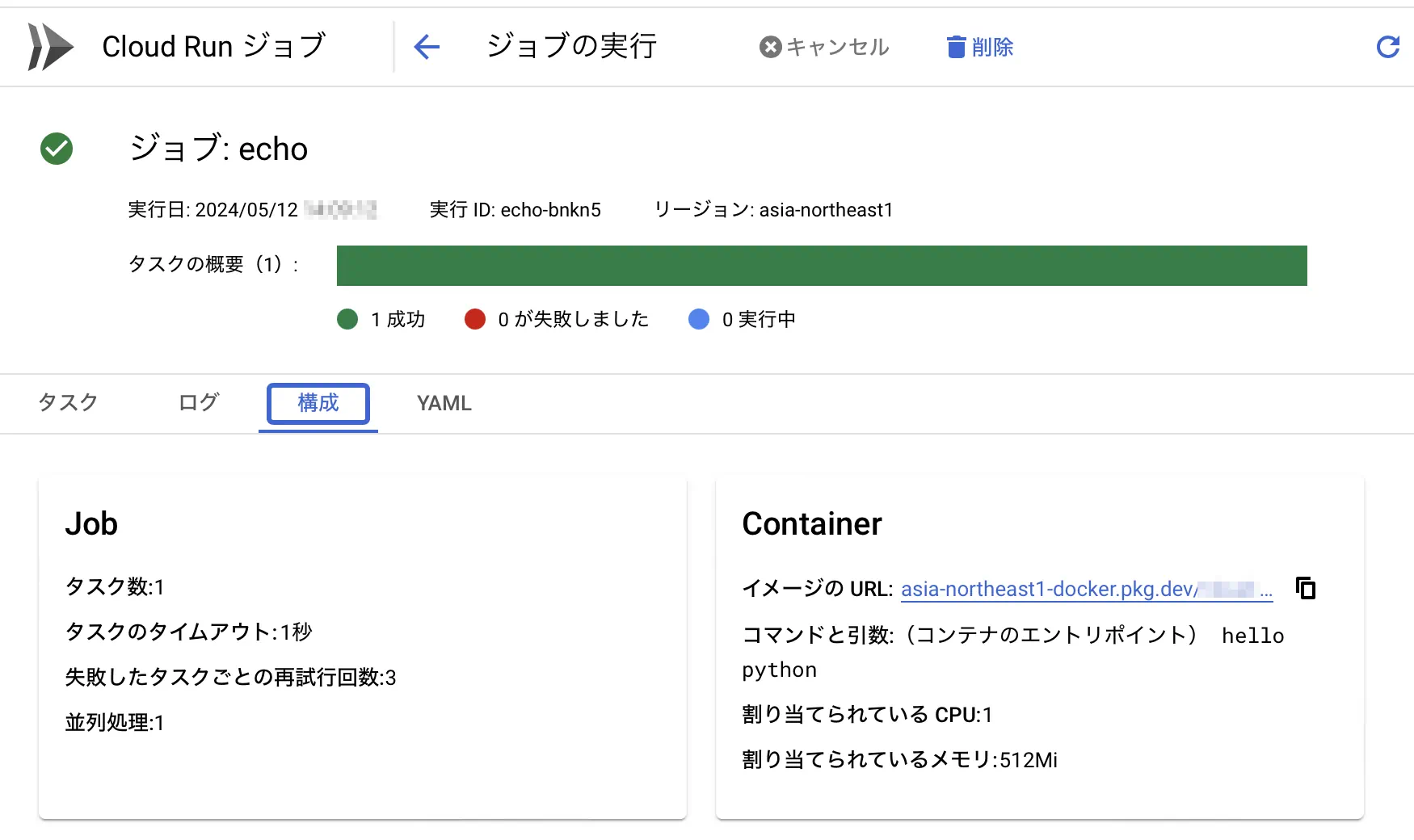Switch to the タスク tab
The height and width of the screenshot is (840, 1414).
click(x=68, y=402)
